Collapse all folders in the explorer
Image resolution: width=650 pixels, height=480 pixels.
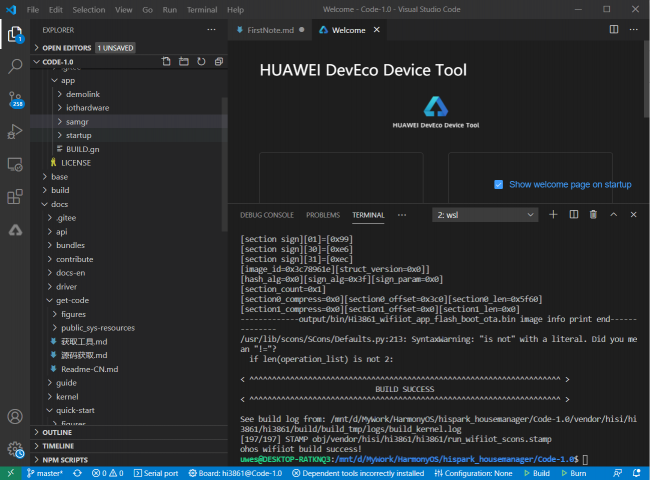click(219, 62)
